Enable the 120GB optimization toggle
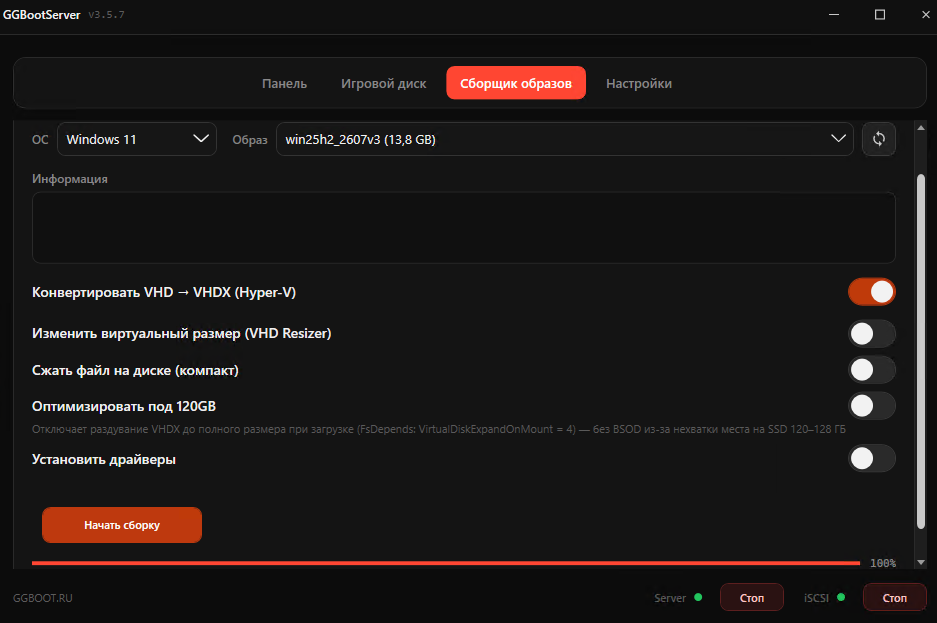 click(871, 406)
